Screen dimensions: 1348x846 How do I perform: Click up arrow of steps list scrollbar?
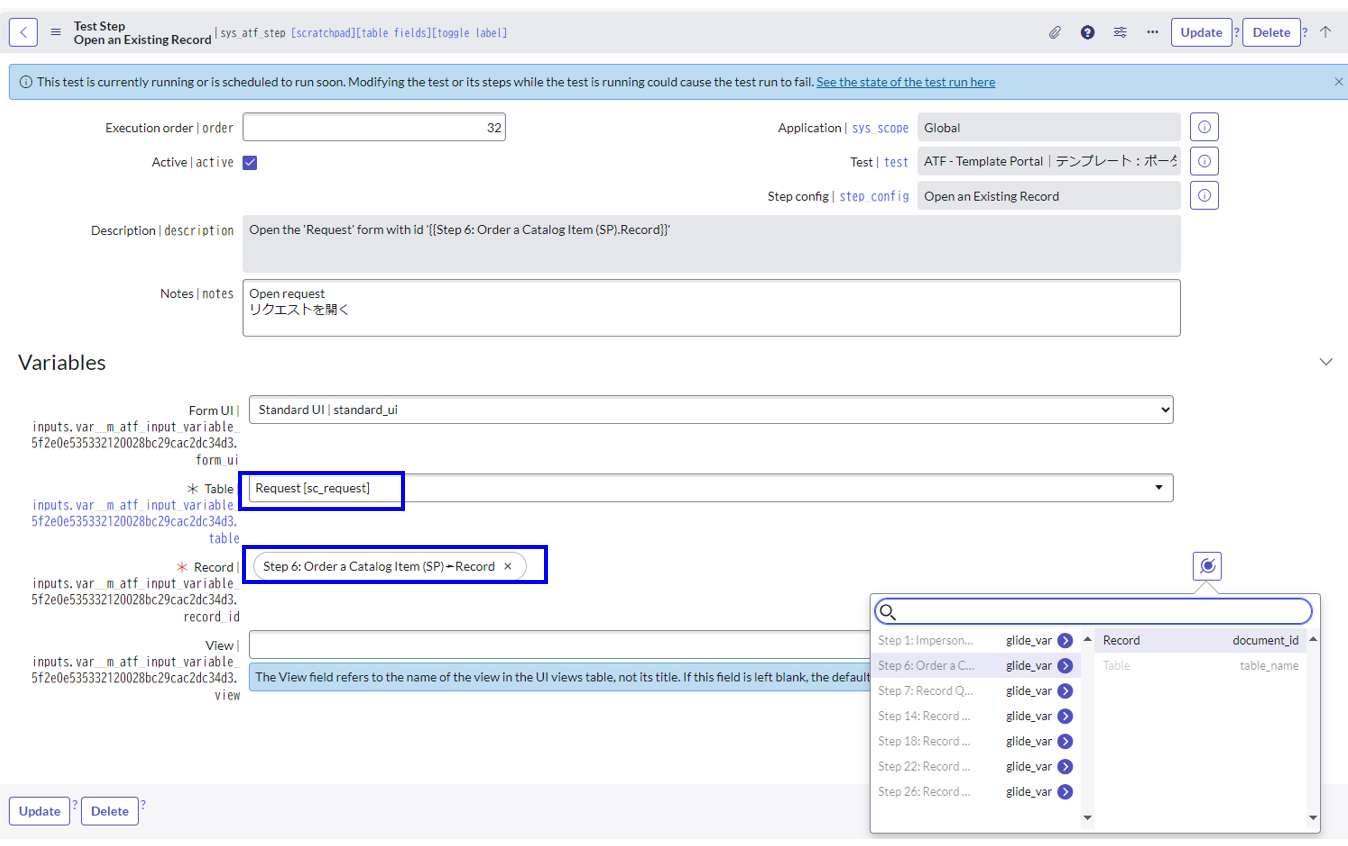1088,639
